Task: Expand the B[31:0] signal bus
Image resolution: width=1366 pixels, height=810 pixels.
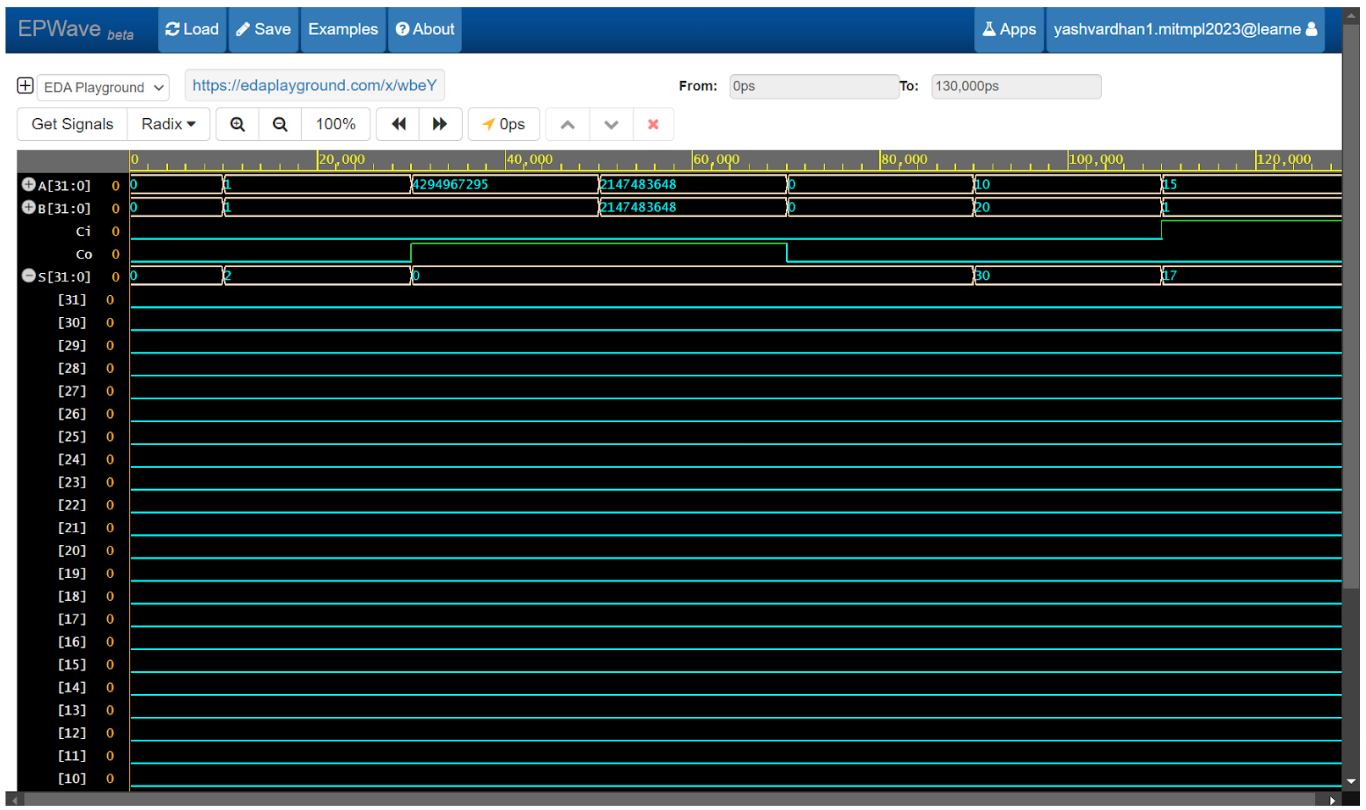Action: [x=29, y=208]
